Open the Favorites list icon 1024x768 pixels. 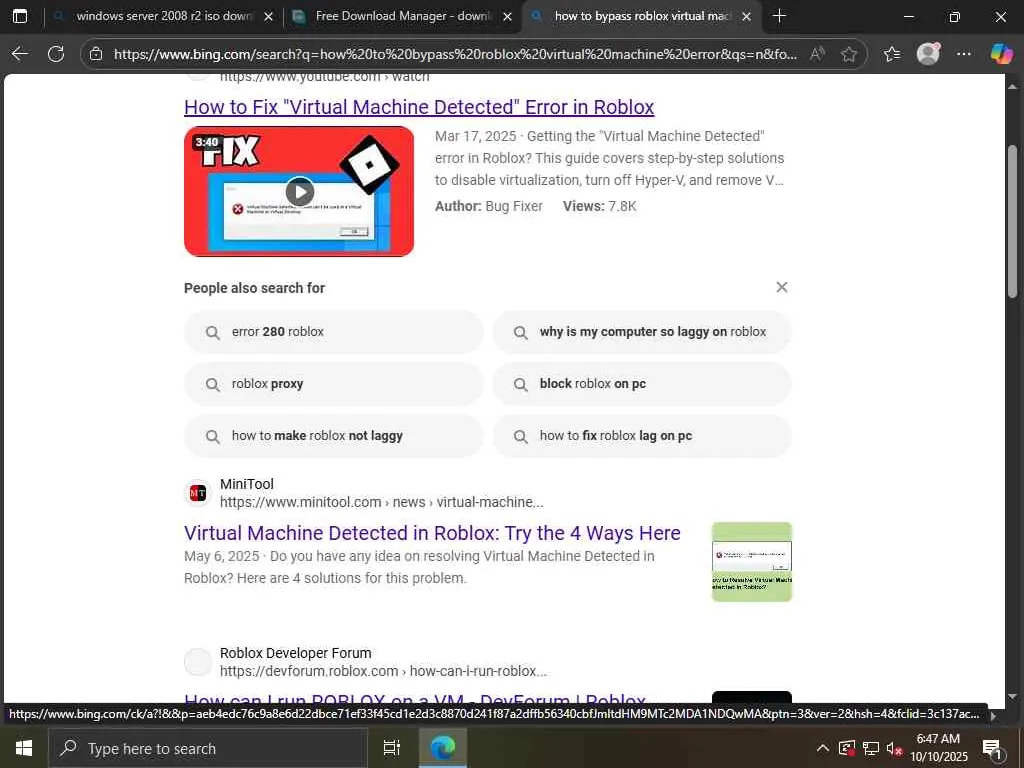pyautogui.click(x=892, y=54)
